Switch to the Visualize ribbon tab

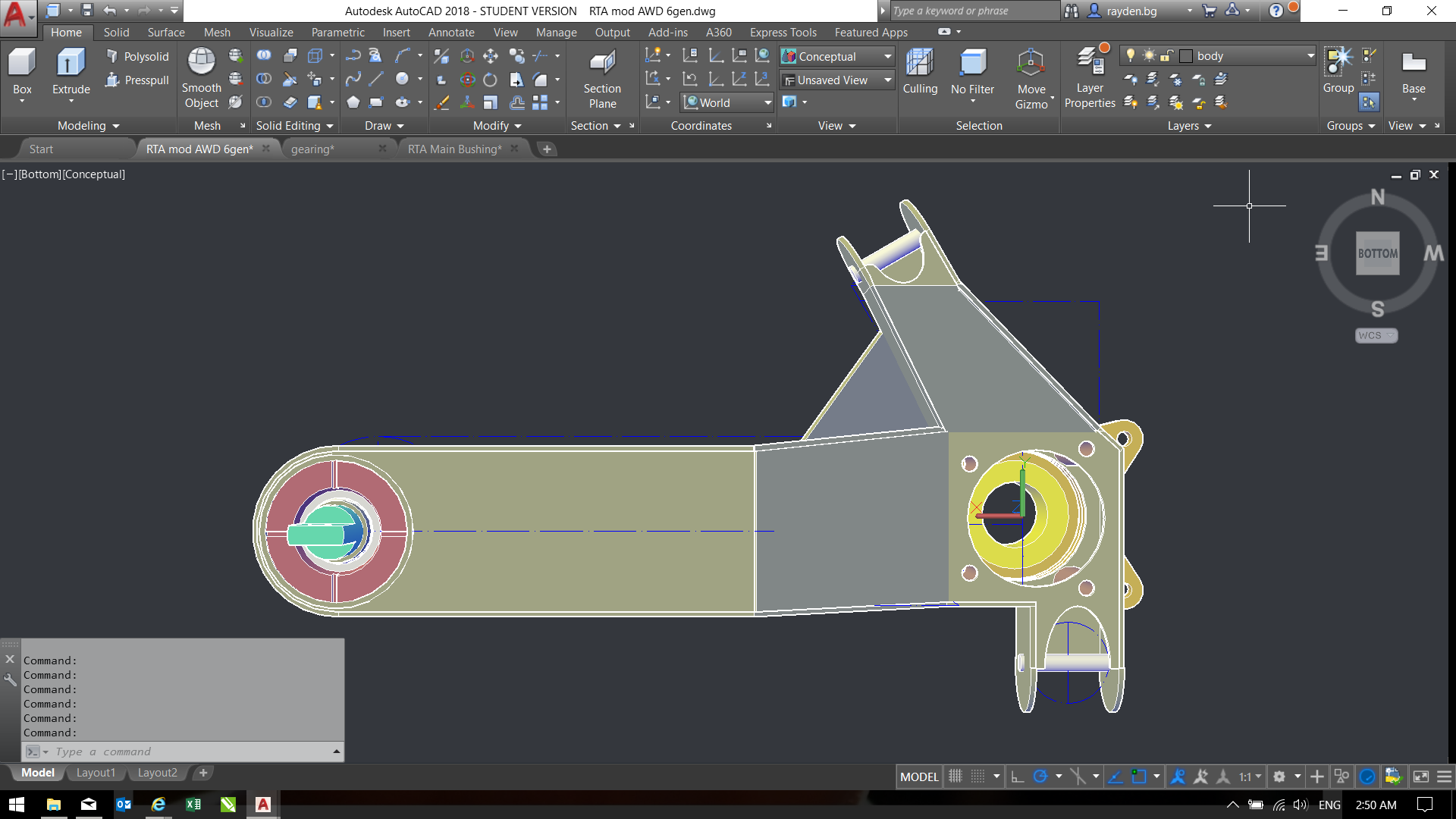[271, 33]
